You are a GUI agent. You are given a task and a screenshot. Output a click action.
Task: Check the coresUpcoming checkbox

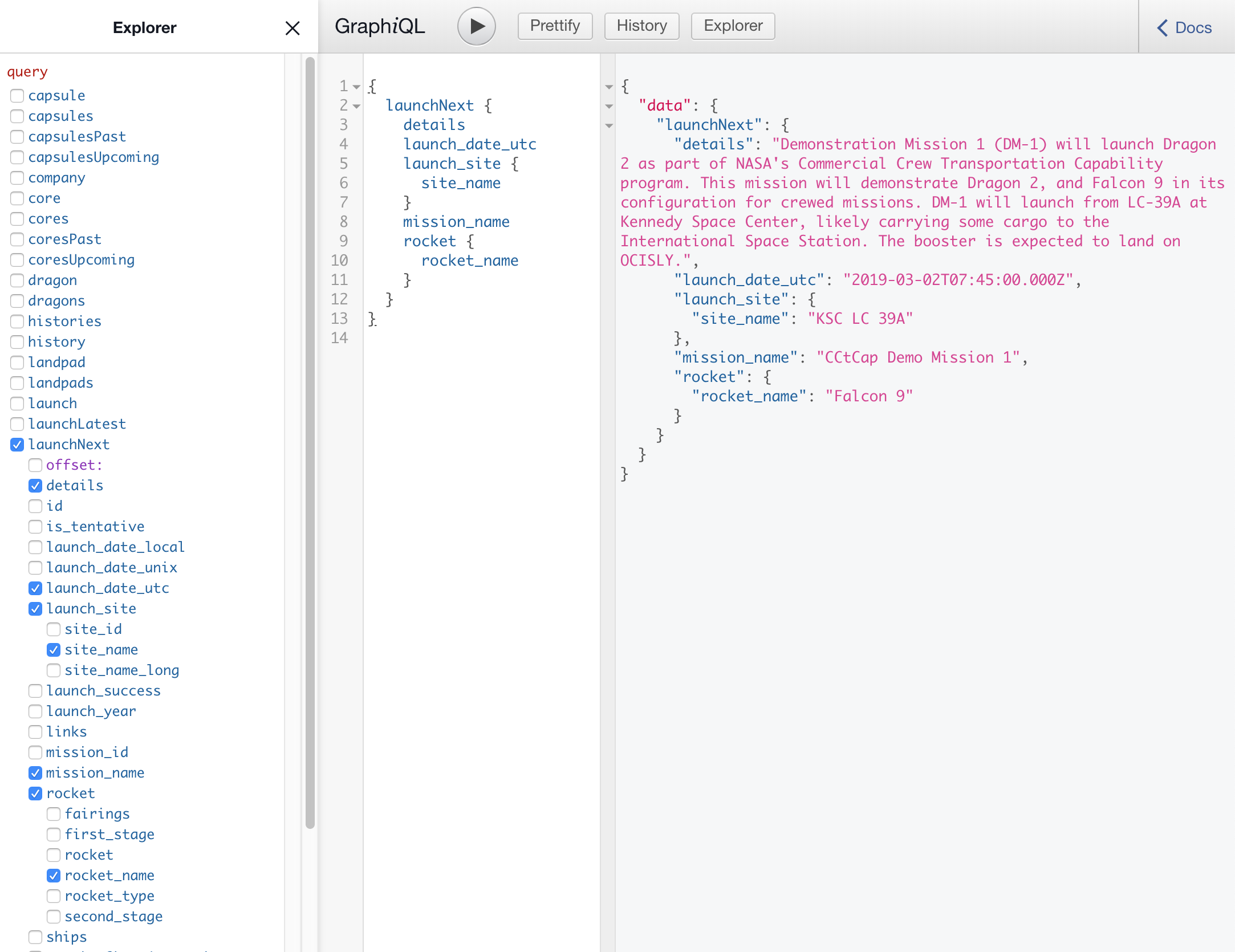click(17, 260)
